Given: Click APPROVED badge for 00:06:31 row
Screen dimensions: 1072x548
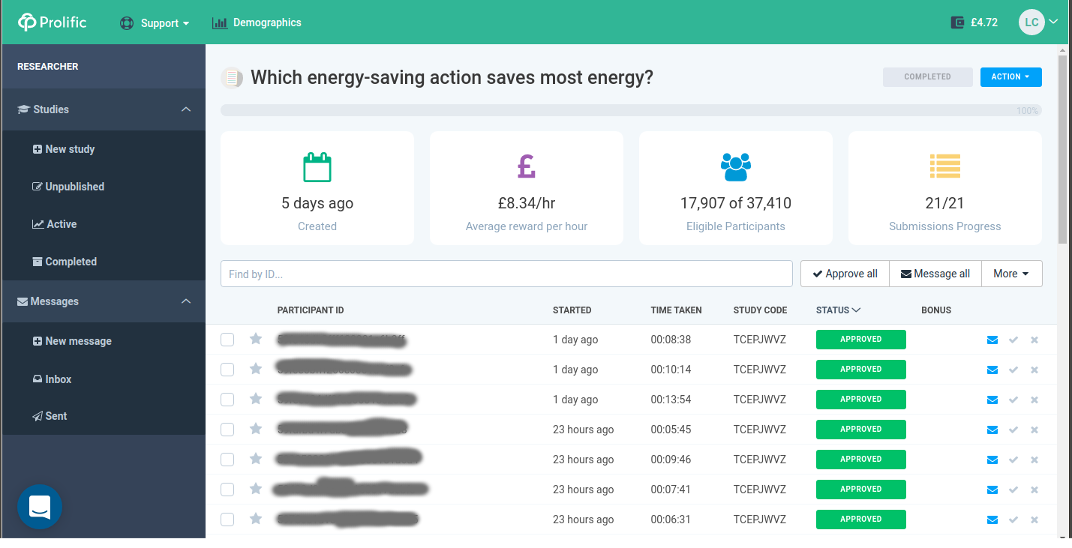Looking at the screenshot, I should [861, 520].
